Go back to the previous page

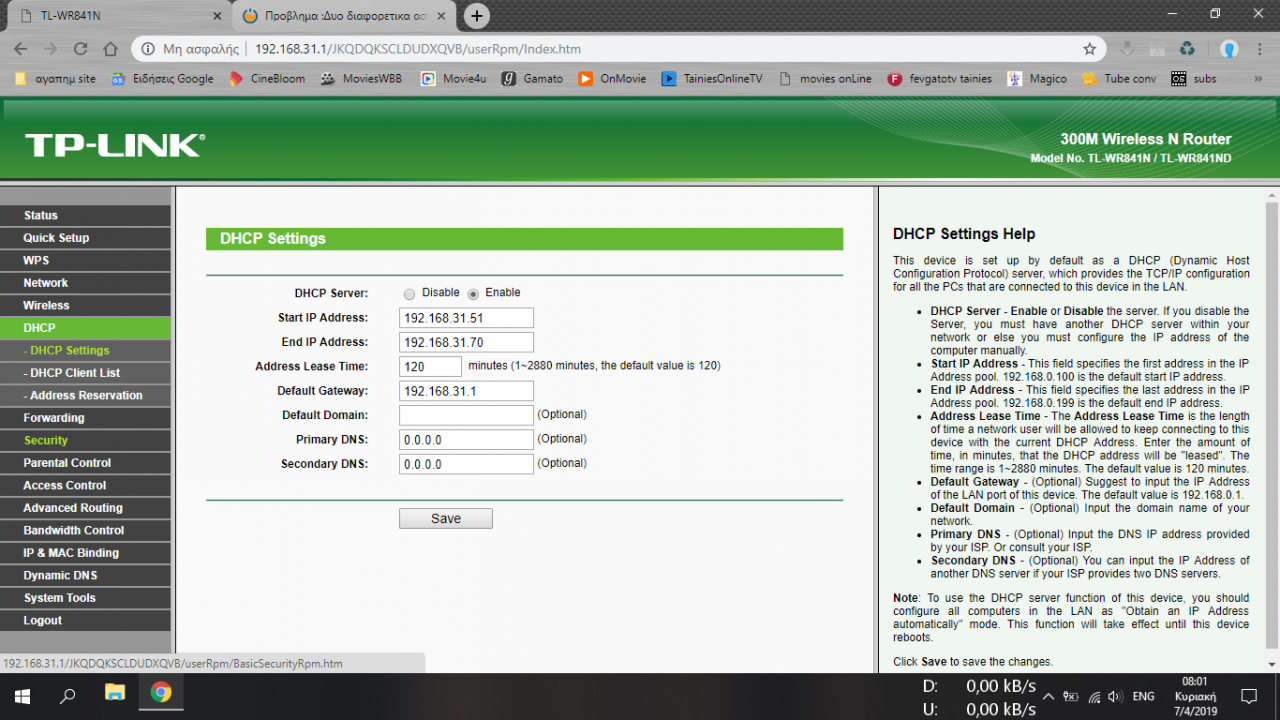(x=21, y=48)
